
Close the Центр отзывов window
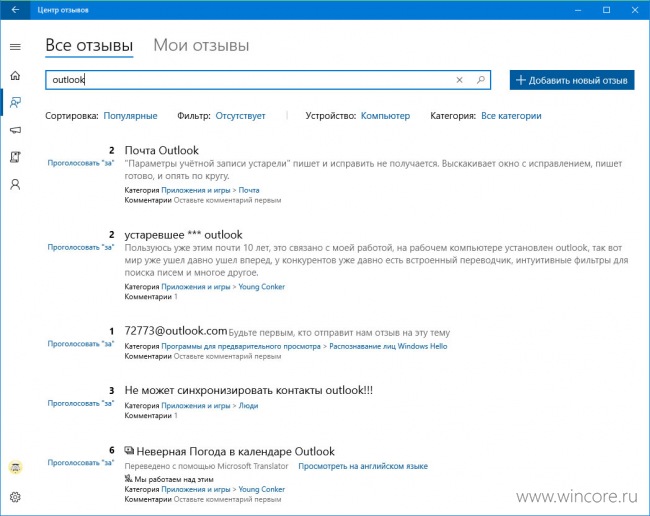click(635, 10)
